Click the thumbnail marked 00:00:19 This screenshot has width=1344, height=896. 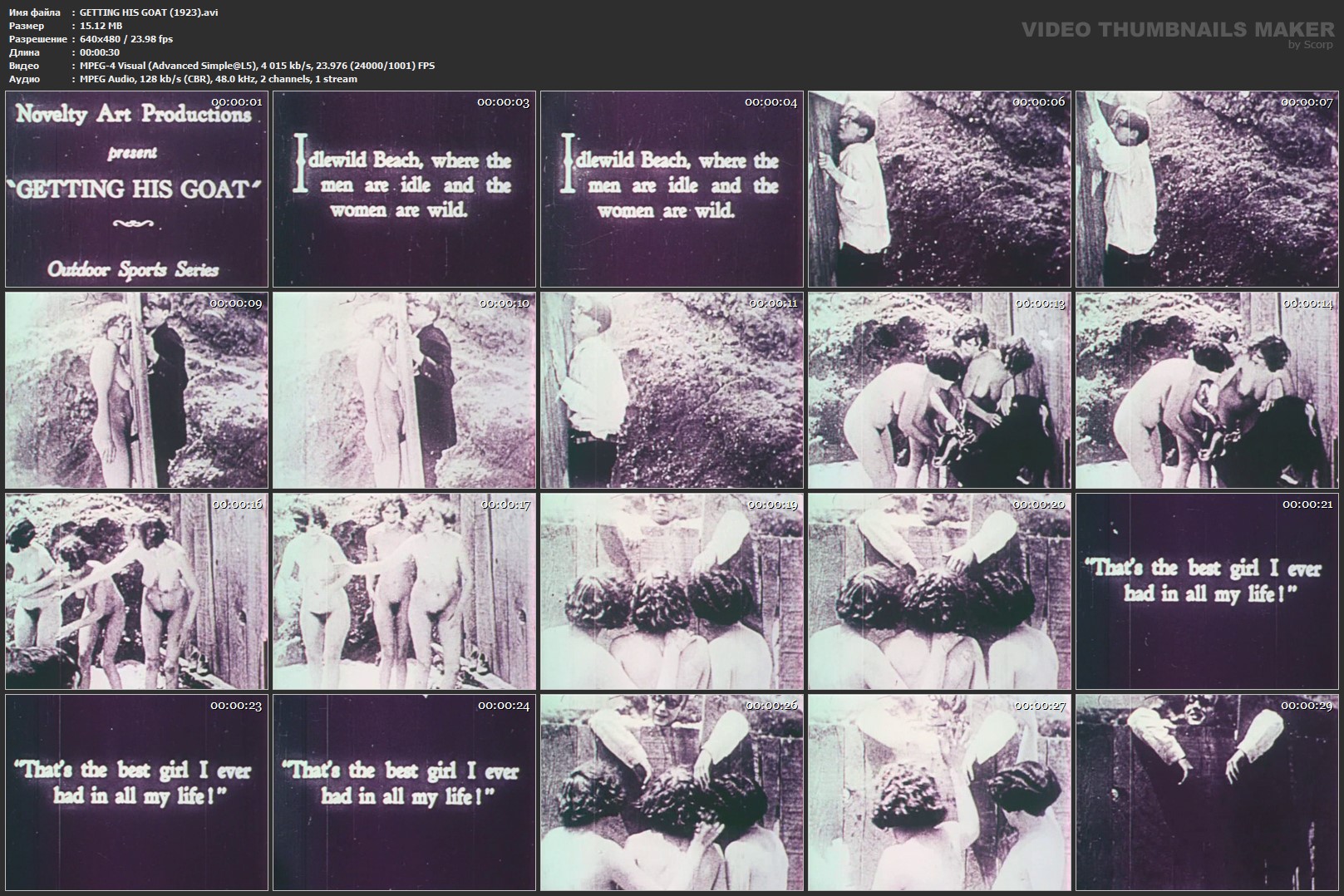[672, 592]
